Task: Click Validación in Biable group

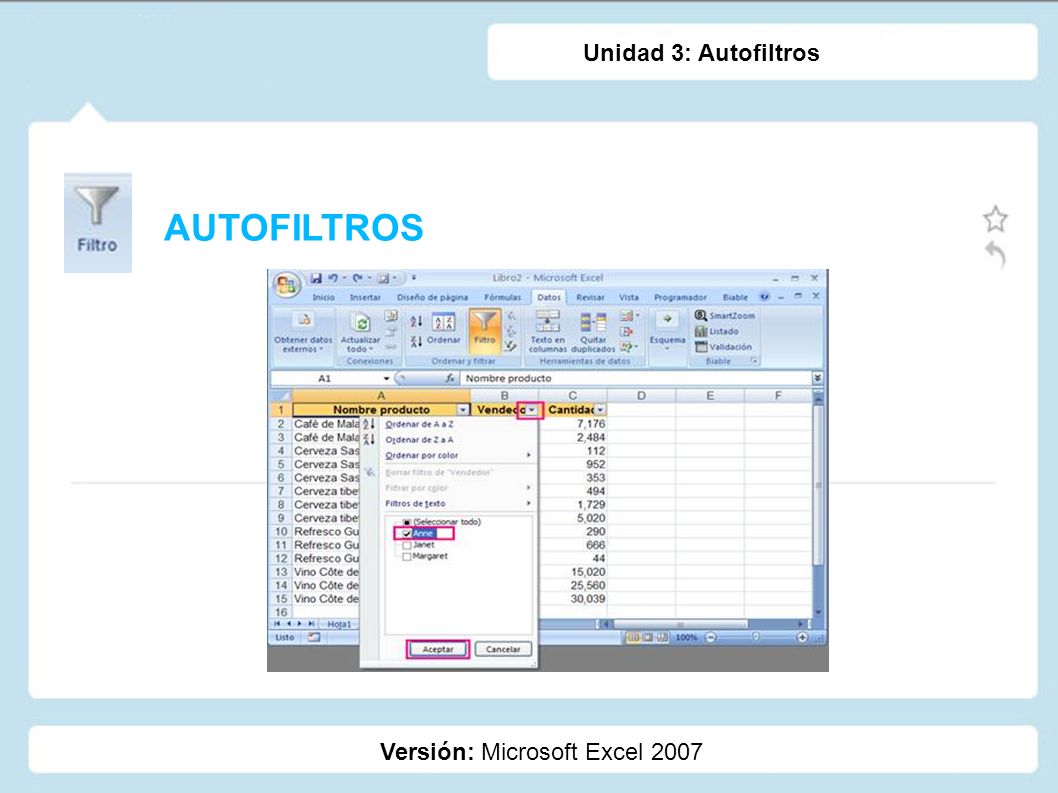Action: click(723, 347)
